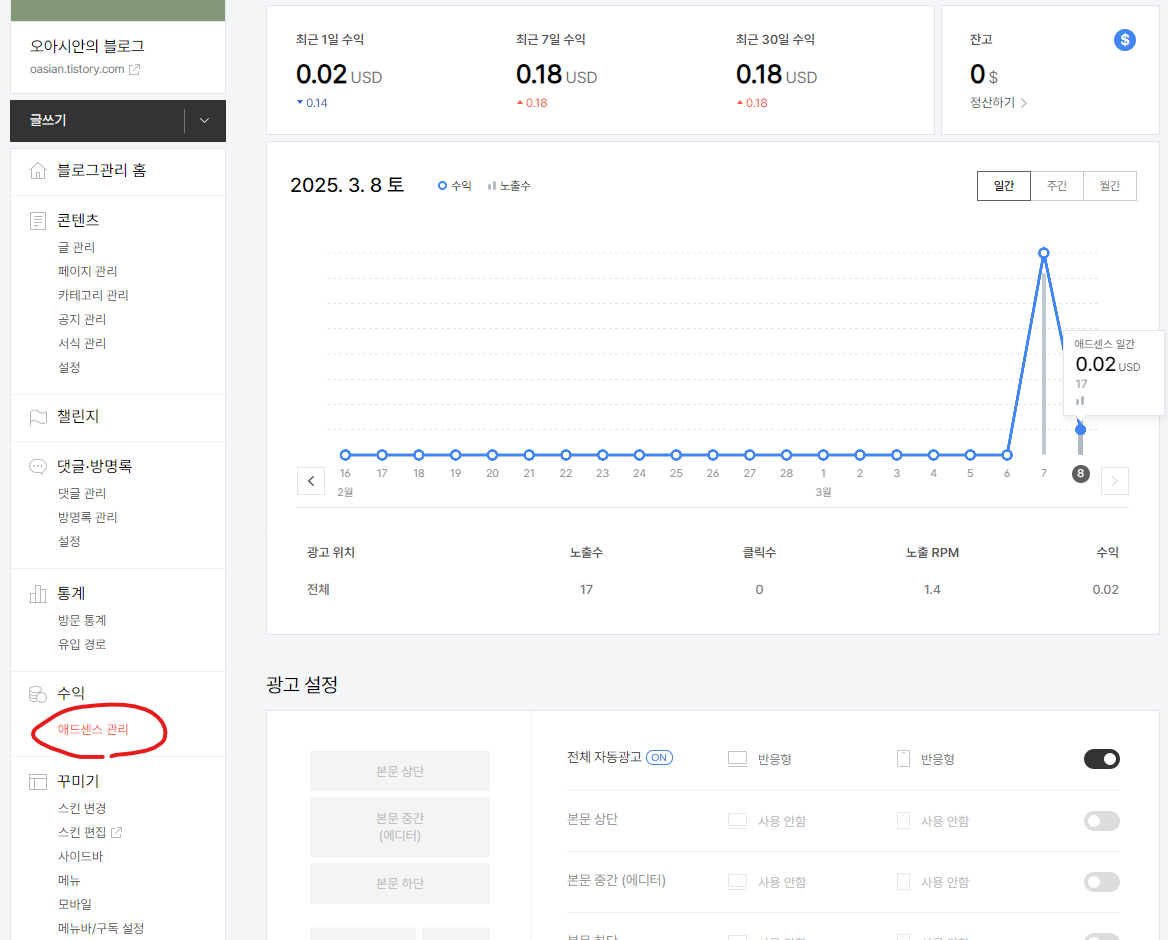Click desktop icon in 본문 중간 row
Image resolution: width=1168 pixels, height=940 pixels.
(x=737, y=882)
